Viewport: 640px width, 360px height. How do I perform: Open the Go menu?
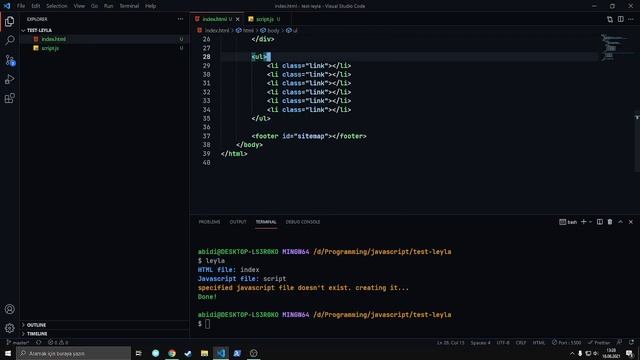[94, 6]
